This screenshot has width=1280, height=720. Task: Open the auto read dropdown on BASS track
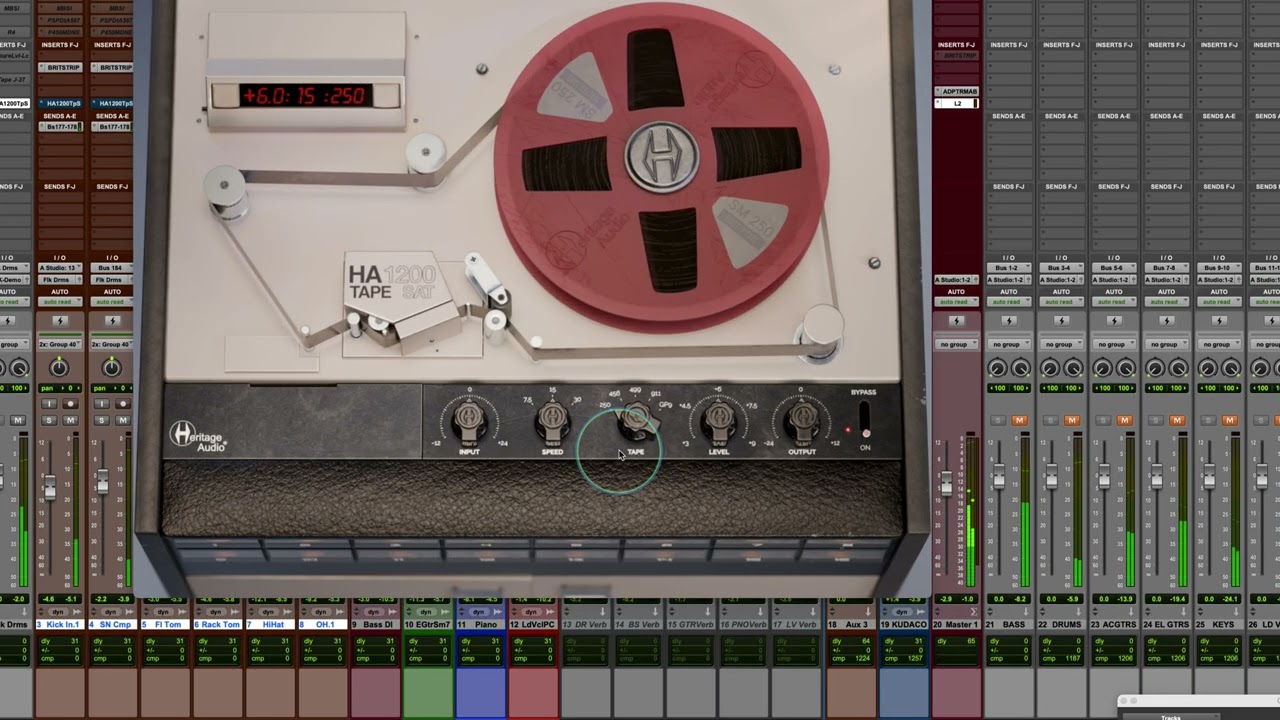[x=1009, y=301]
